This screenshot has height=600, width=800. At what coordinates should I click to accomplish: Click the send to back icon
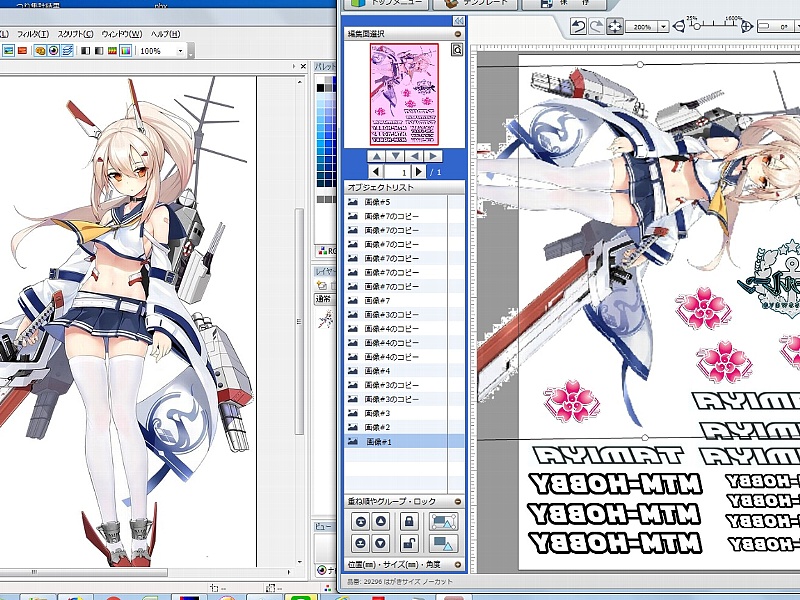pos(361,543)
